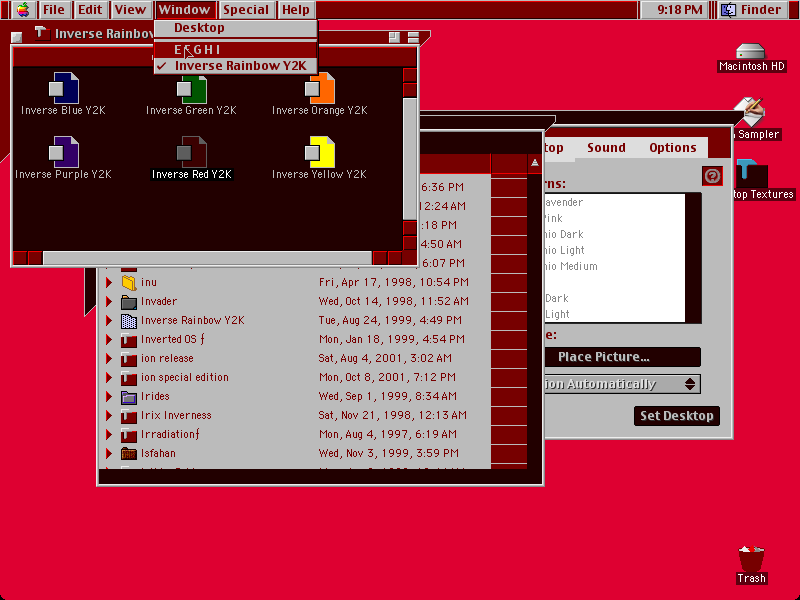Expand the Inverse Rainbow Y2K list row
Screen dimensions: 800x600
(109, 320)
